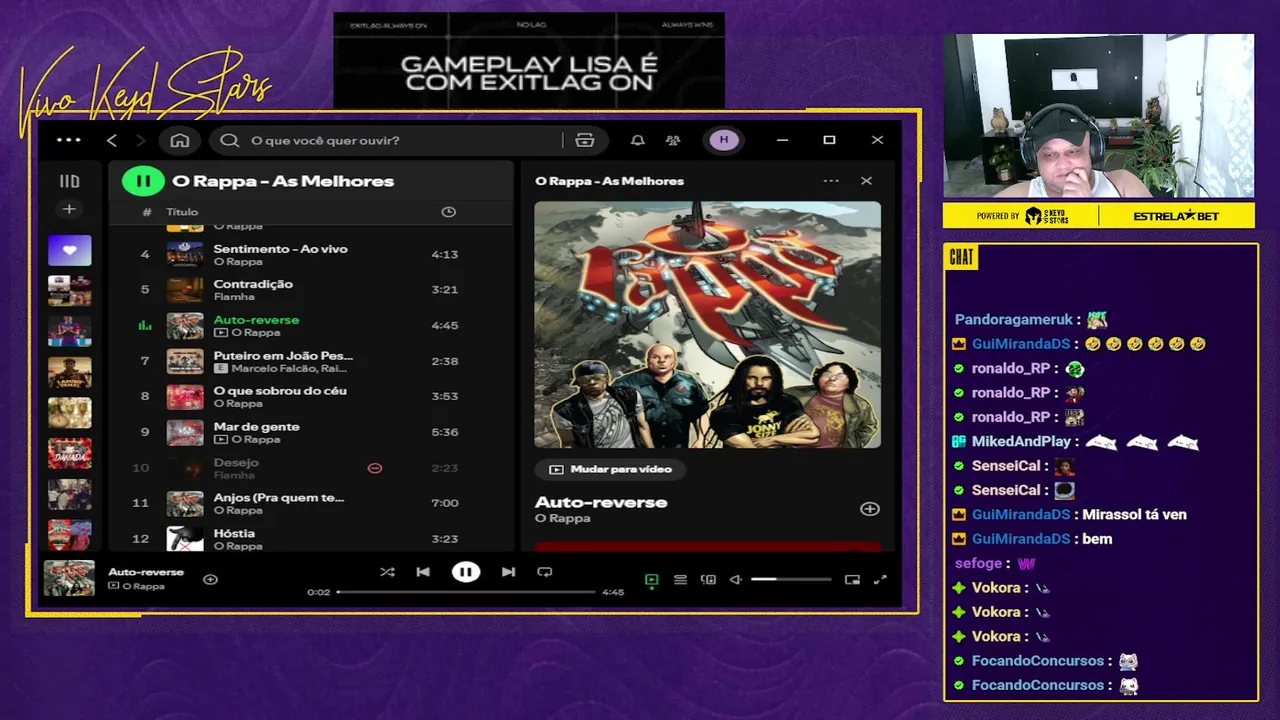Seek on the song progress bar

466,592
